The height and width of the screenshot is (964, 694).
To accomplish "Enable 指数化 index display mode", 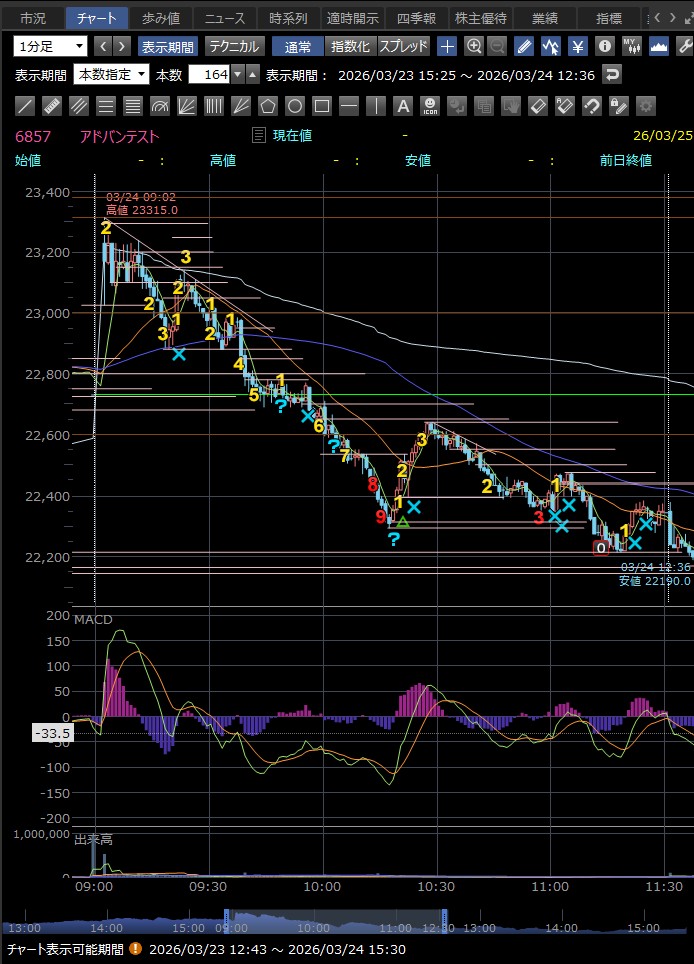I will 350,46.
